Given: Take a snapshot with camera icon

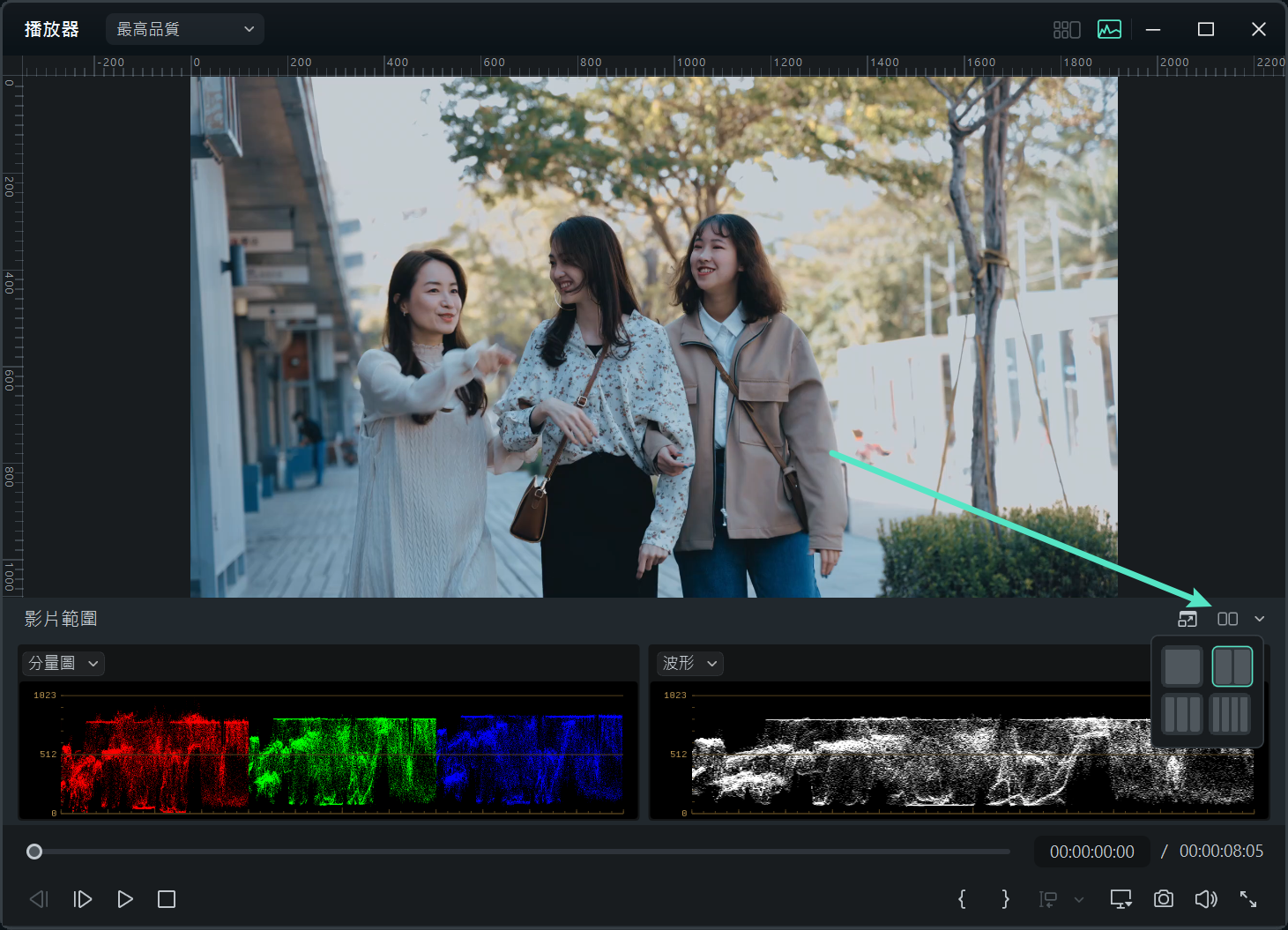Looking at the screenshot, I should tap(1164, 899).
